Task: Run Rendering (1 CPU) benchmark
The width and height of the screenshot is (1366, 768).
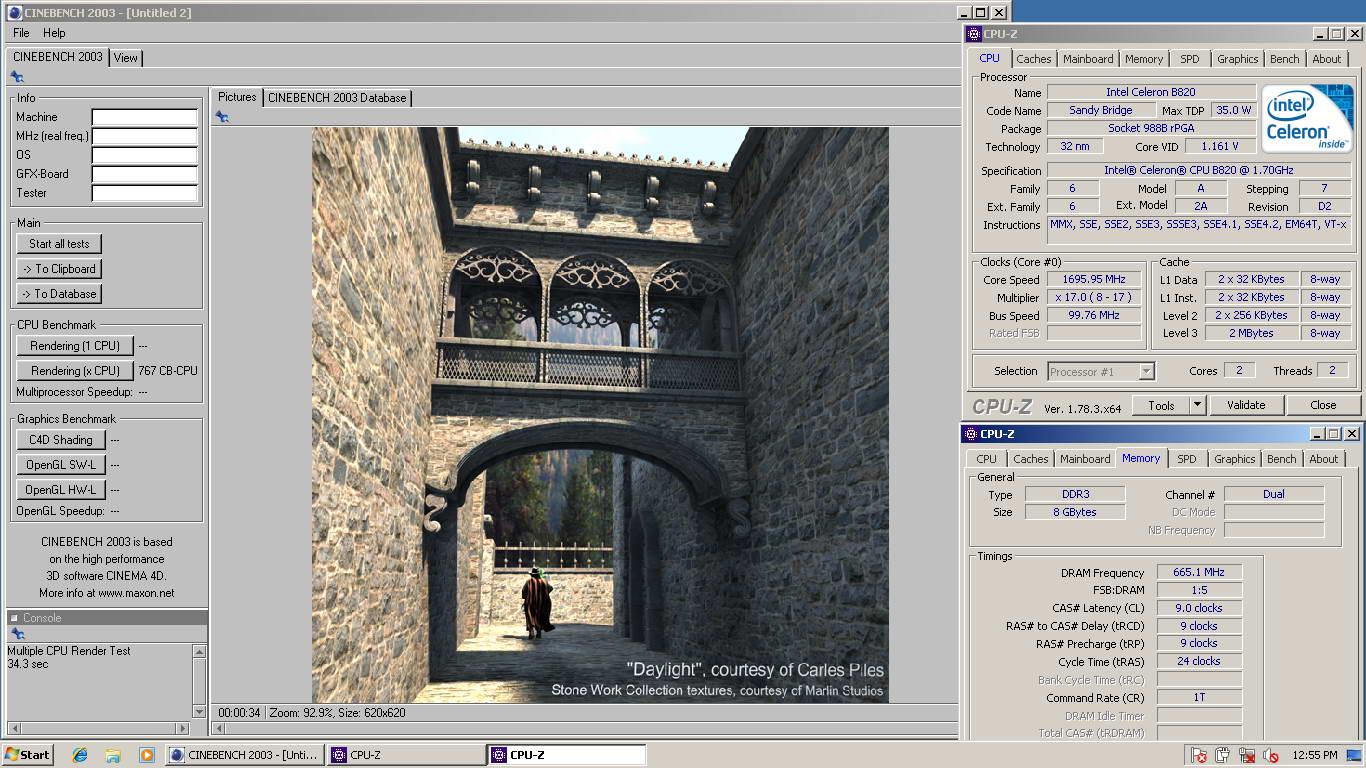Action: [75, 346]
